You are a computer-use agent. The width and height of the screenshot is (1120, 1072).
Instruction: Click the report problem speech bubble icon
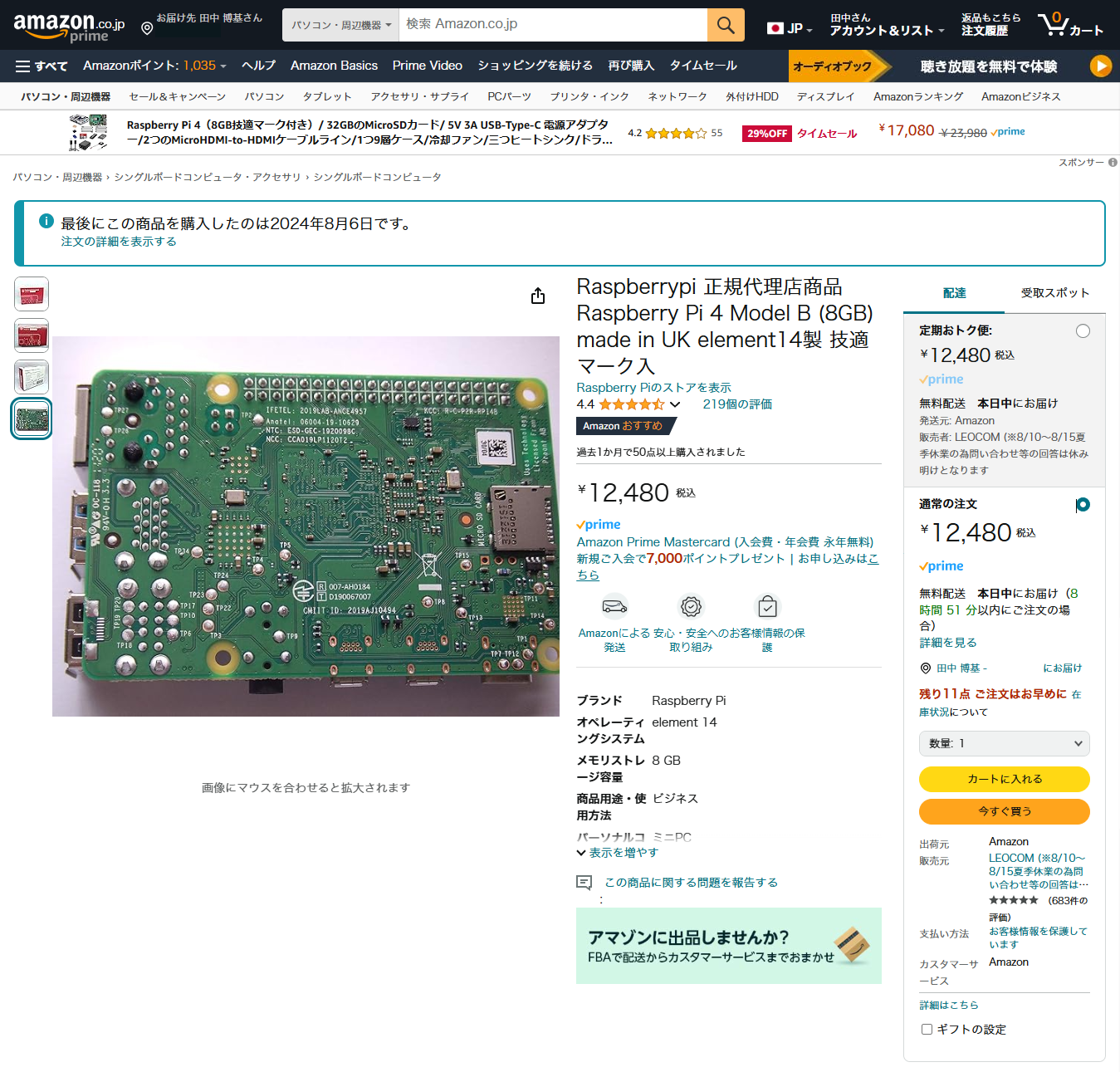tap(584, 883)
